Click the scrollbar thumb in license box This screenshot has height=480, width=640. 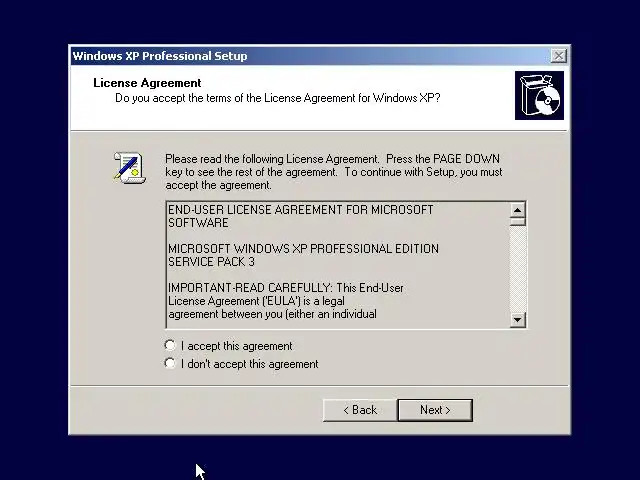coord(518,222)
